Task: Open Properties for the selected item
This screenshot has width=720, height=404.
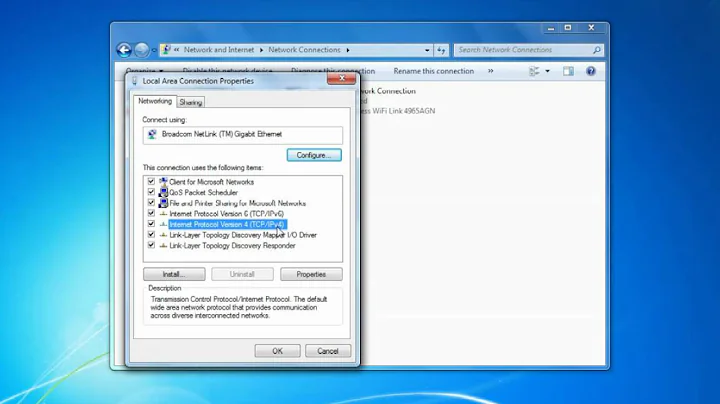Action: click(311, 274)
